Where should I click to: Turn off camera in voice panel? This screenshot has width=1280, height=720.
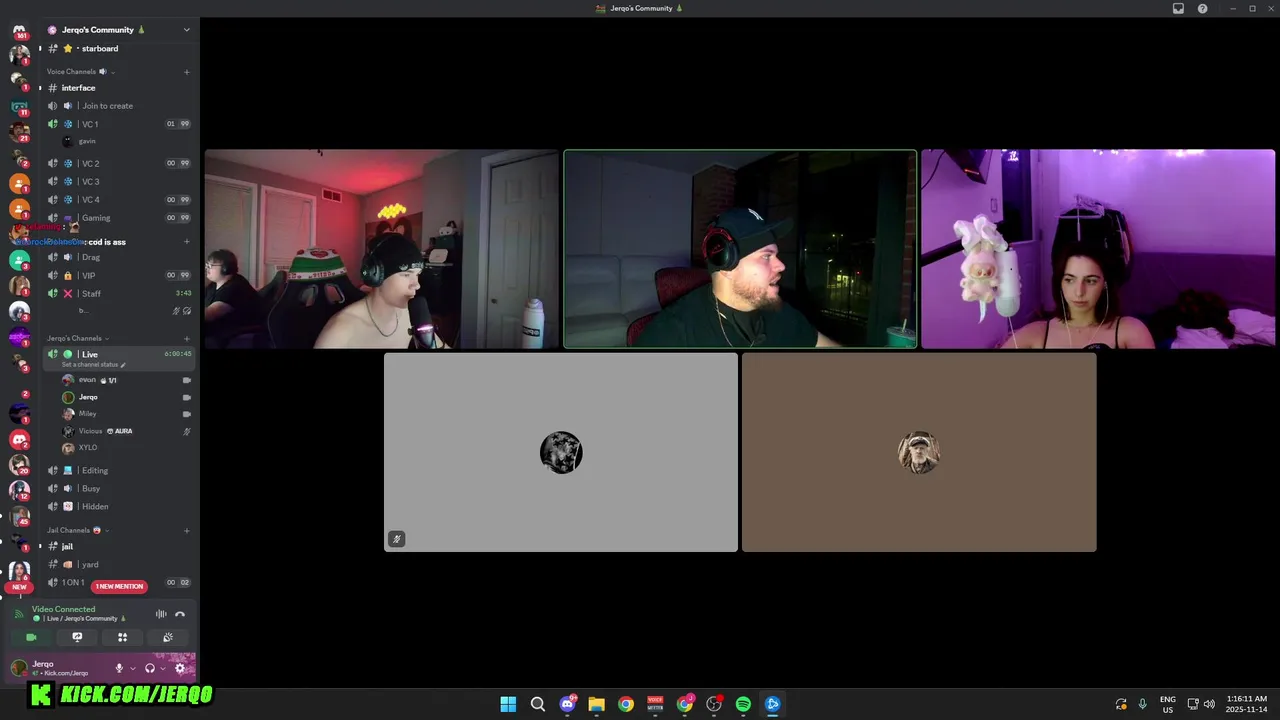tap(31, 637)
